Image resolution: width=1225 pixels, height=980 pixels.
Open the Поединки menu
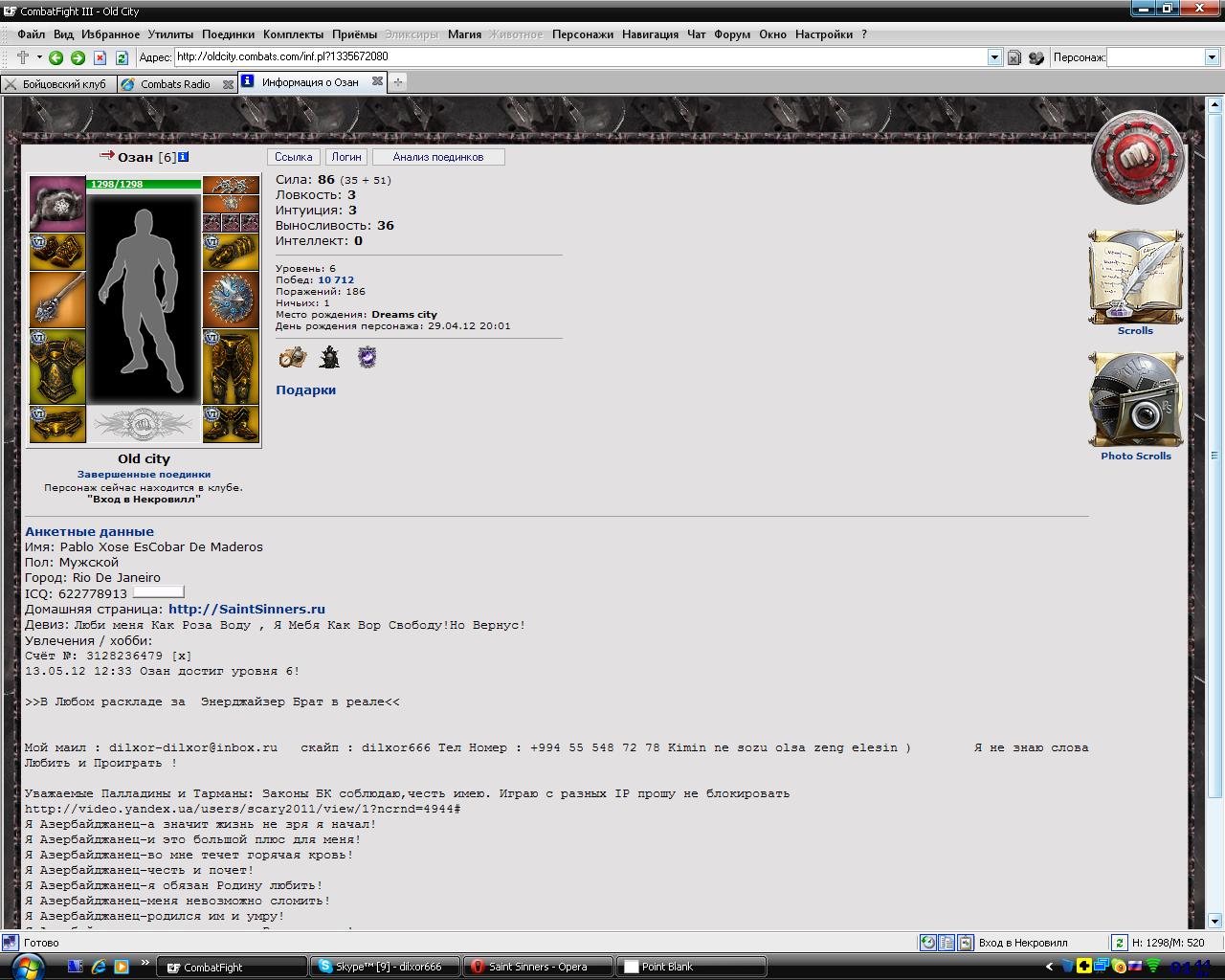pos(229,34)
